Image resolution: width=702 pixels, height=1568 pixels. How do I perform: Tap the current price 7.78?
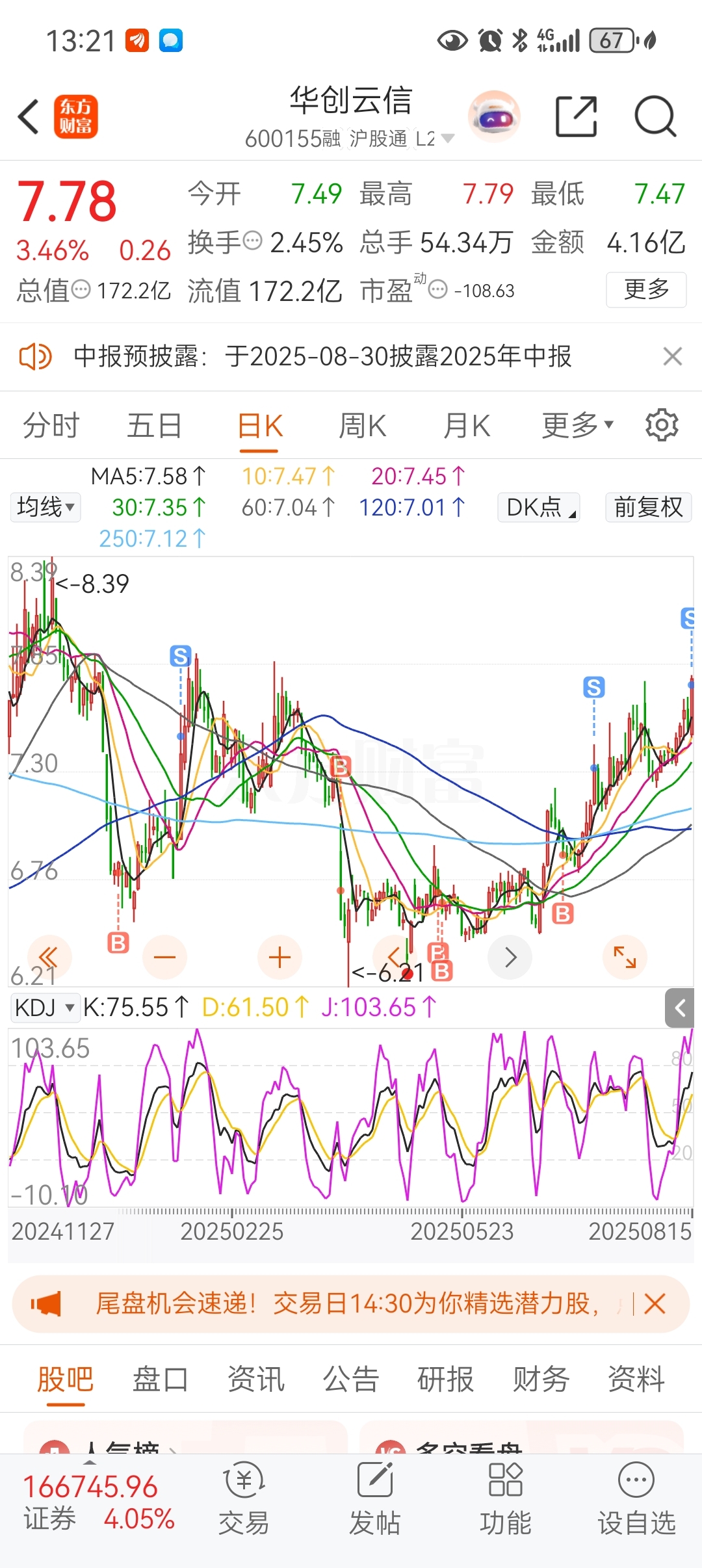coord(67,202)
